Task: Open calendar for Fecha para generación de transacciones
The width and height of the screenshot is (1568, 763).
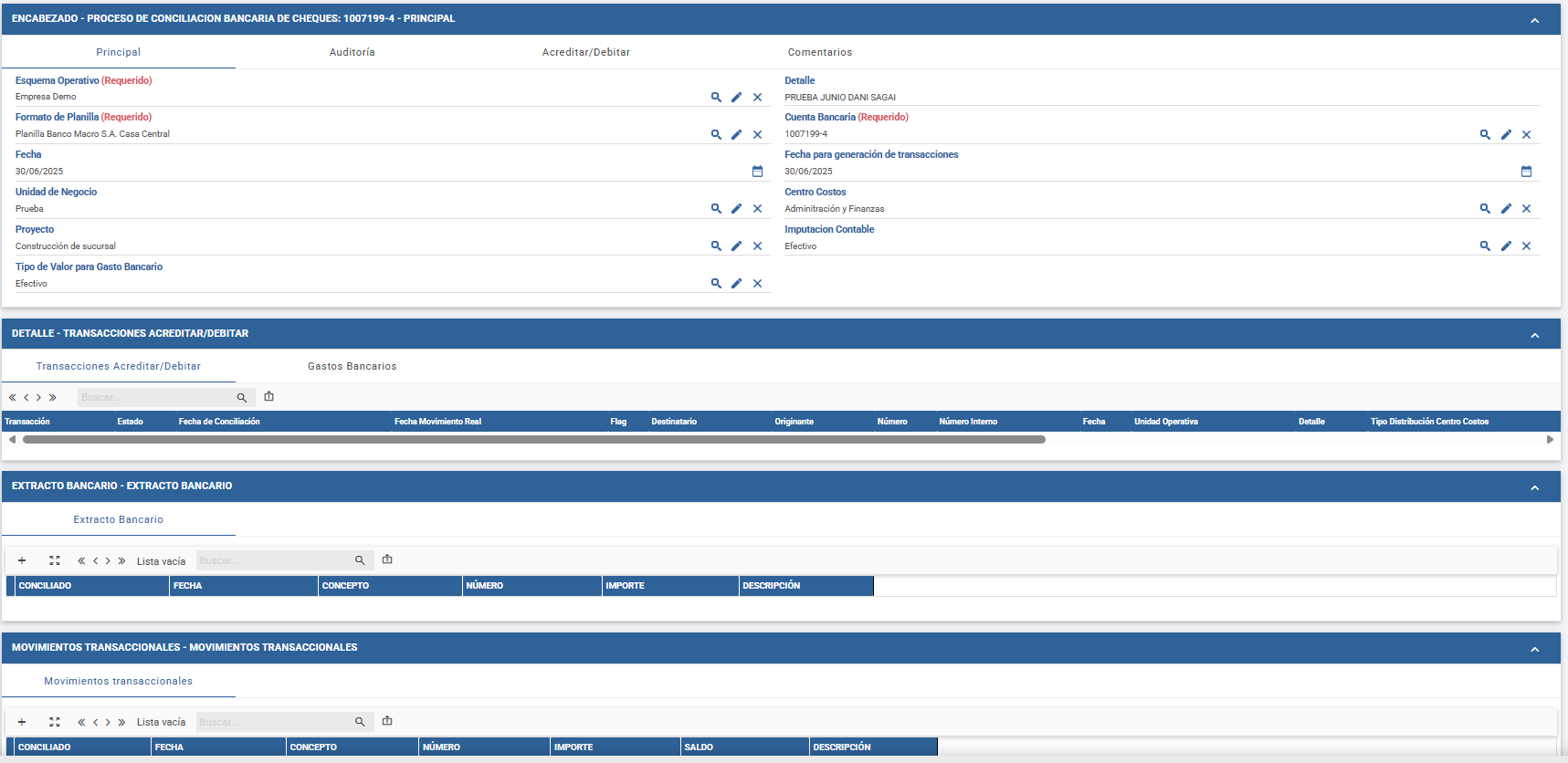Action: tap(1526, 171)
